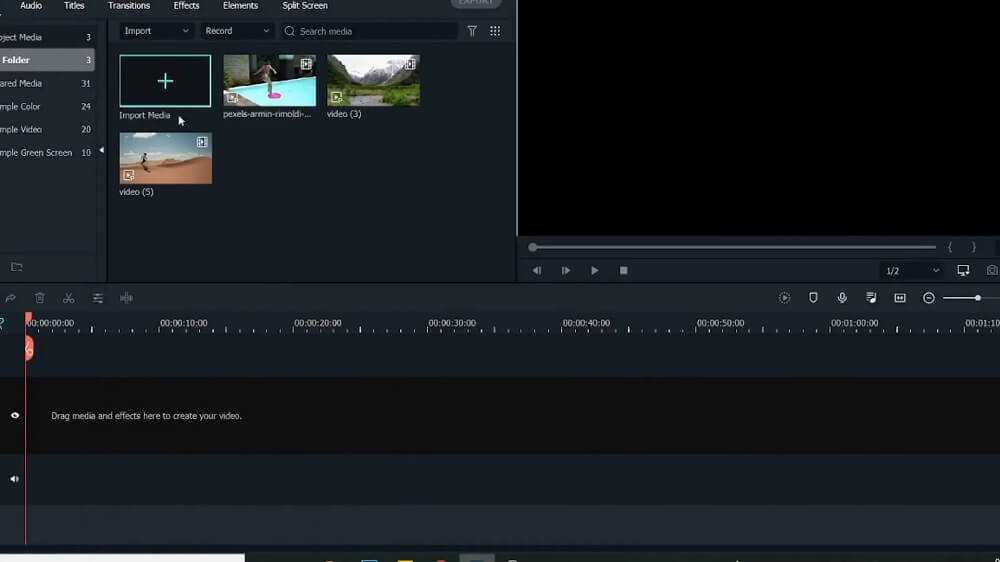Open the edit adjustments sliders icon
1000x562 pixels.
98,298
